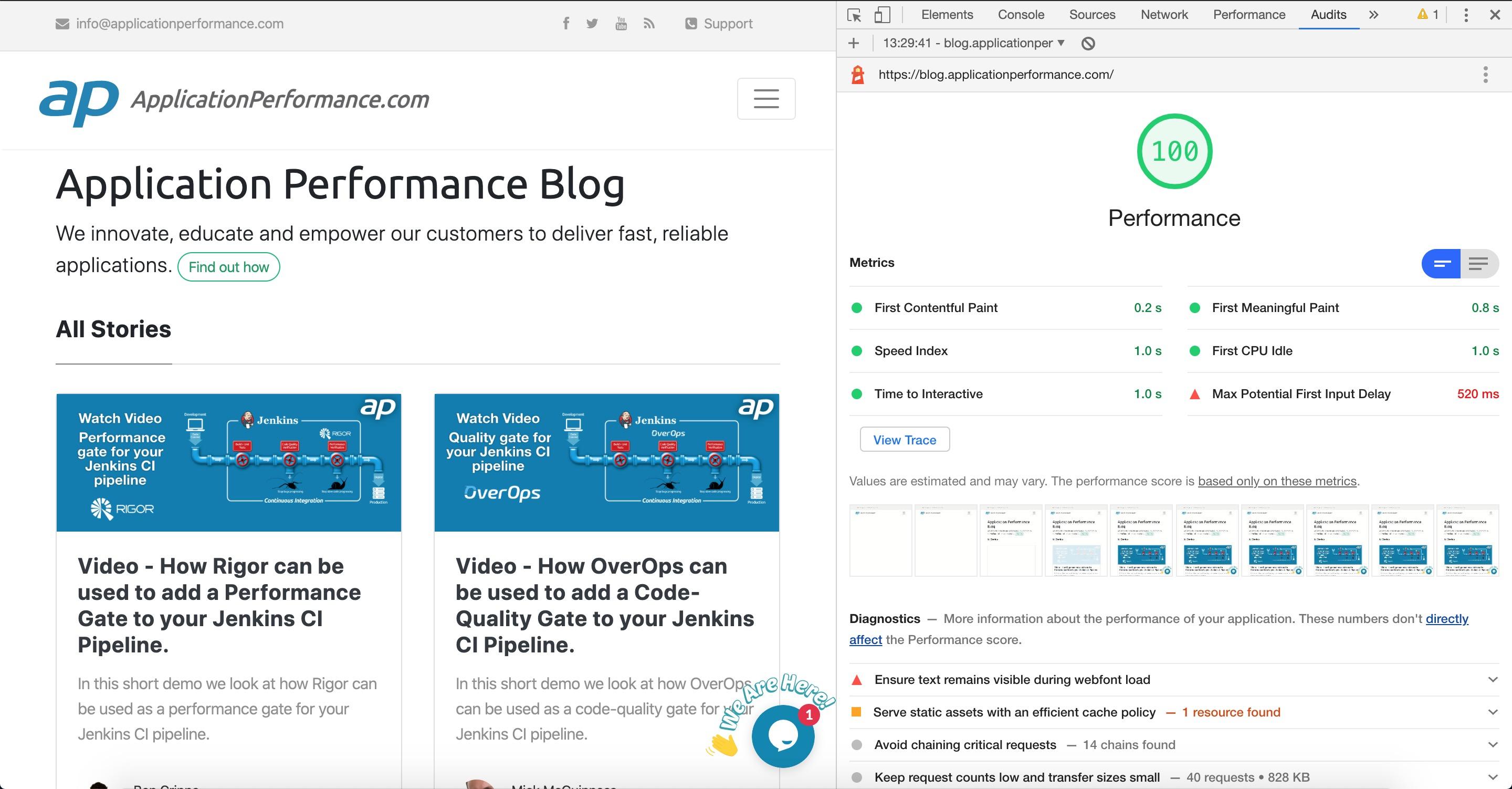
Task: Click the Find out how link
Action: pos(228,267)
